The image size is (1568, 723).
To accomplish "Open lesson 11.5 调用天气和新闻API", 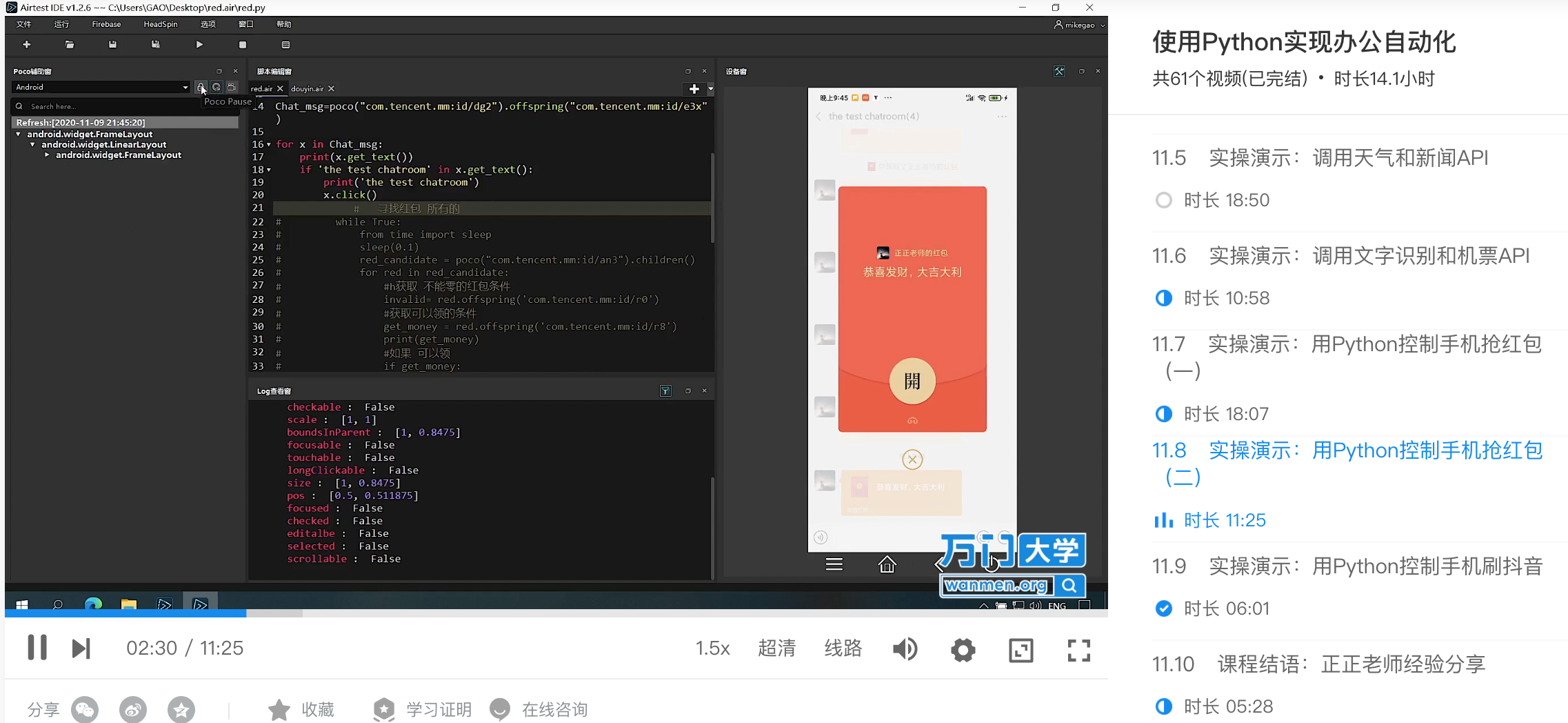I will [x=1320, y=158].
